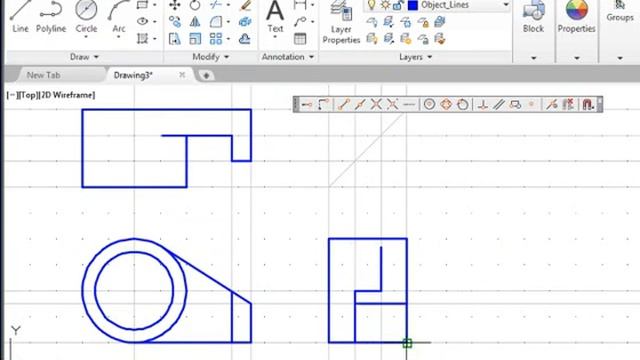Viewport: 640px width, 360px height.
Task: Select Midpoint object snap
Action: pyautogui.click(x=360, y=105)
